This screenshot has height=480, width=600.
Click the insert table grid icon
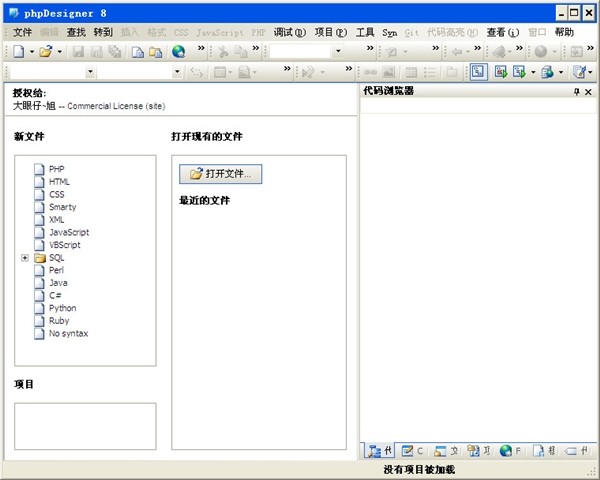(x=411, y=72)
